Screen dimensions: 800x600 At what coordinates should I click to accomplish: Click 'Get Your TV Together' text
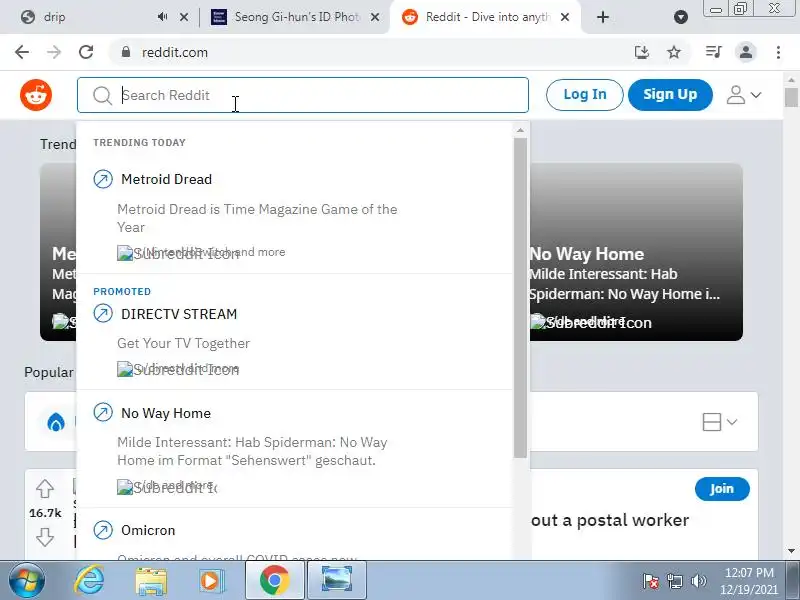click(184, 343)
